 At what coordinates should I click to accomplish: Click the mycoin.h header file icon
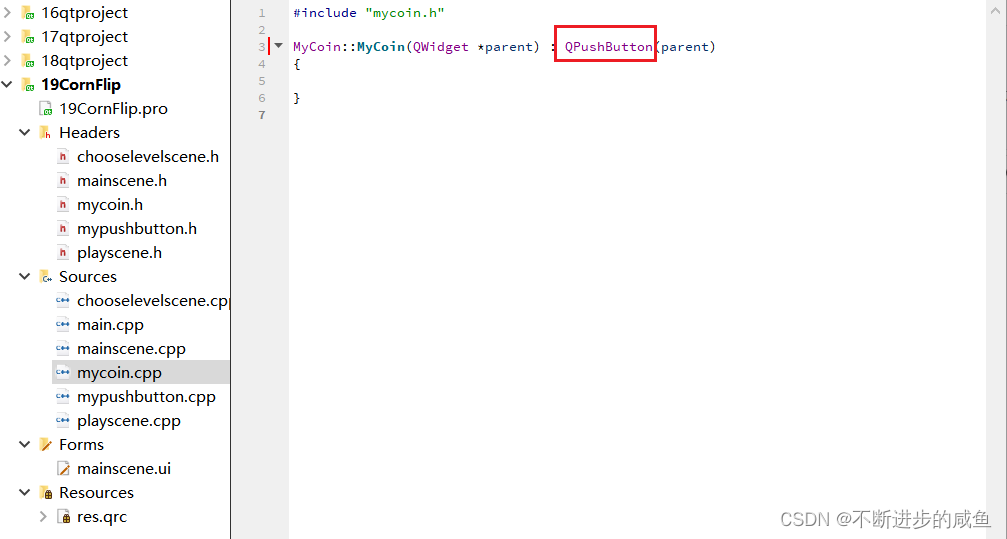tap(63, 205)
